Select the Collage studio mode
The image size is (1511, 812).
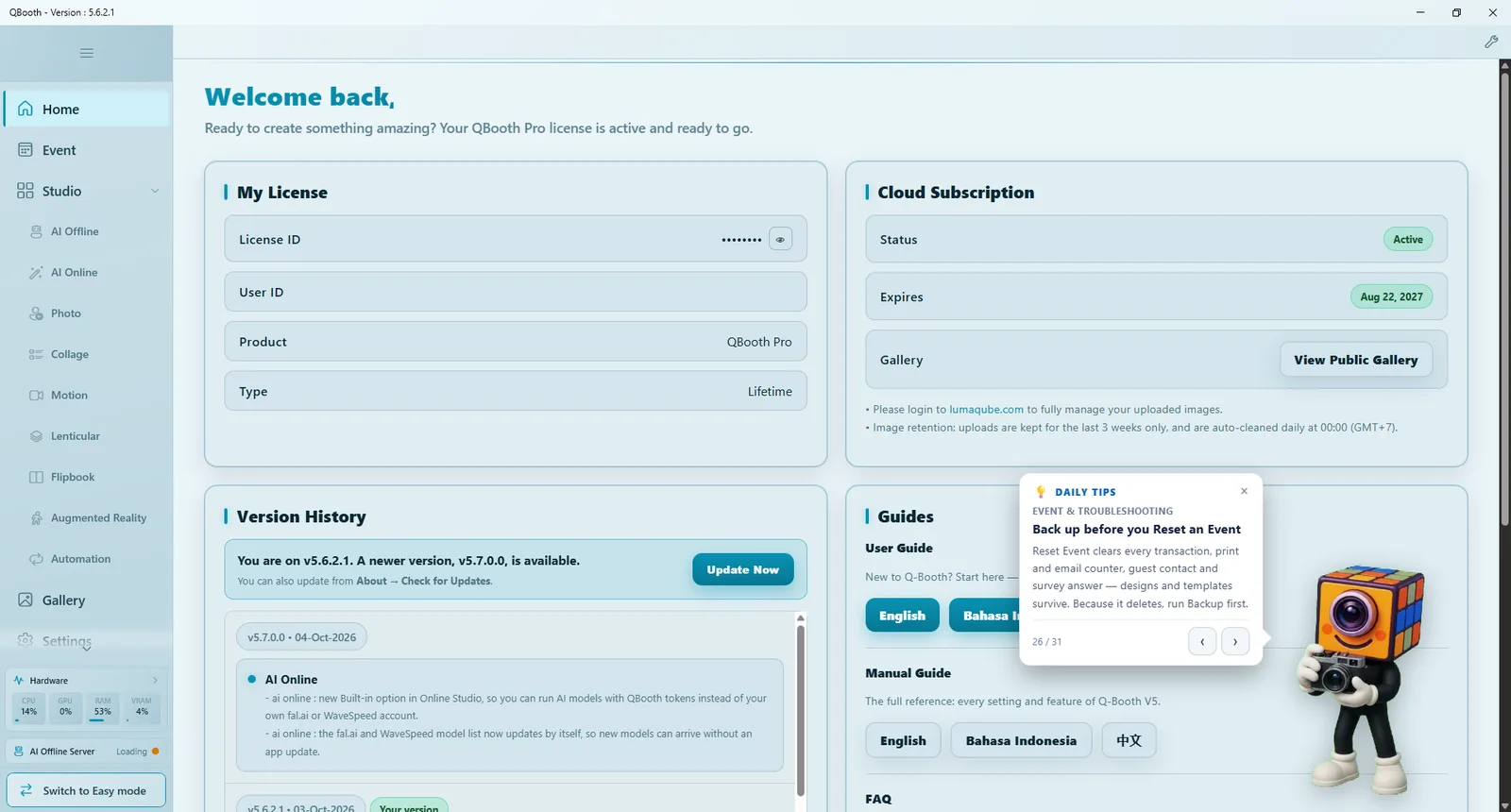click(x=86, y=354)
